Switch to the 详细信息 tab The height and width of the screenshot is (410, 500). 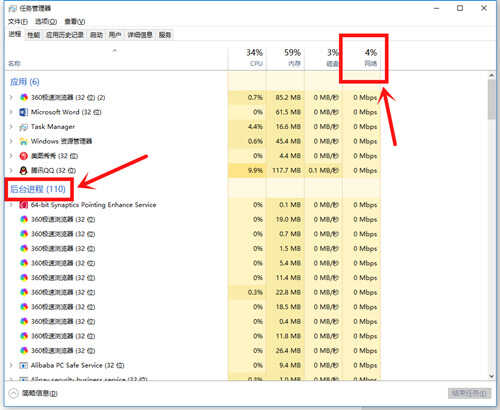(x=140, y=35)
